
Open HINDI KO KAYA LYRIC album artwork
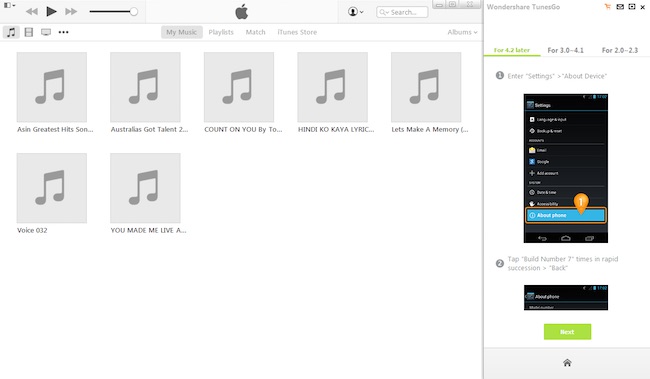point(332,87)
